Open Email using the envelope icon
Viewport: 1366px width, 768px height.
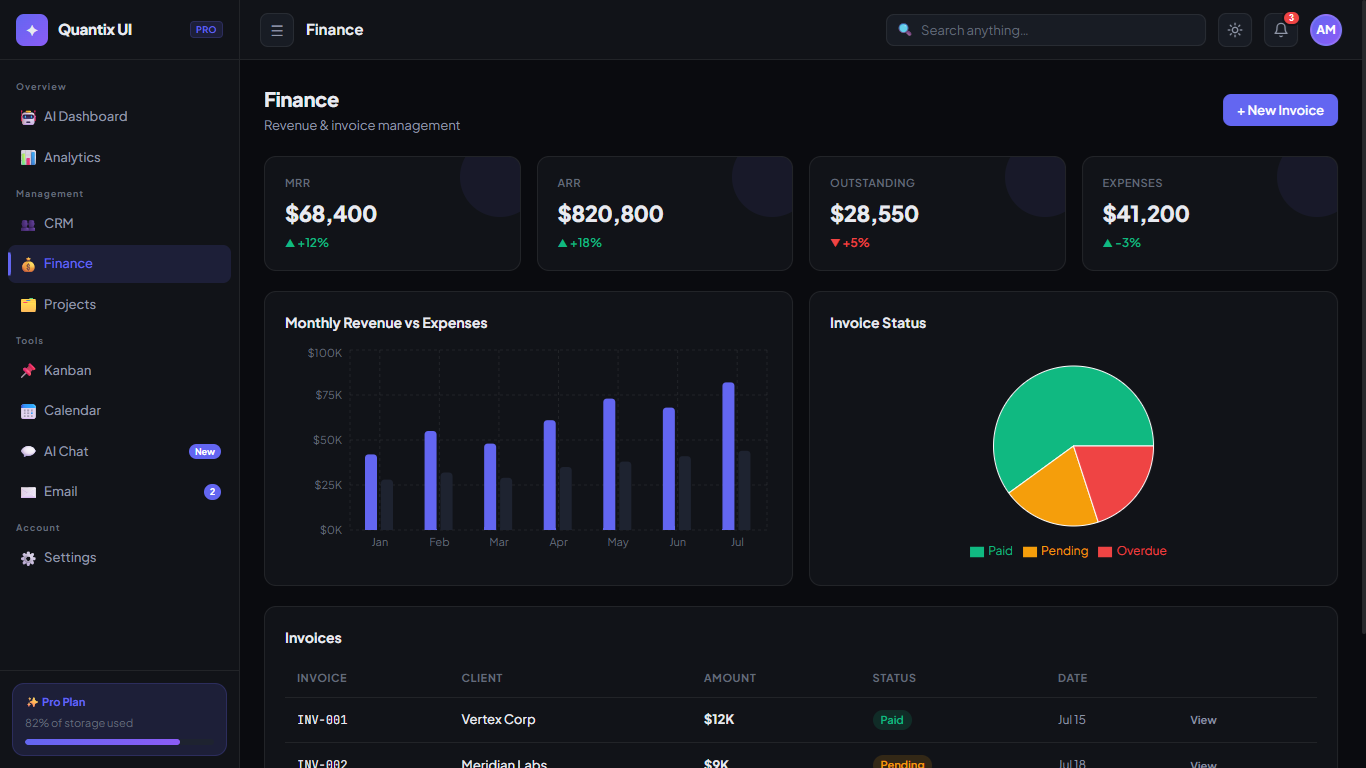tap(29, 491)
